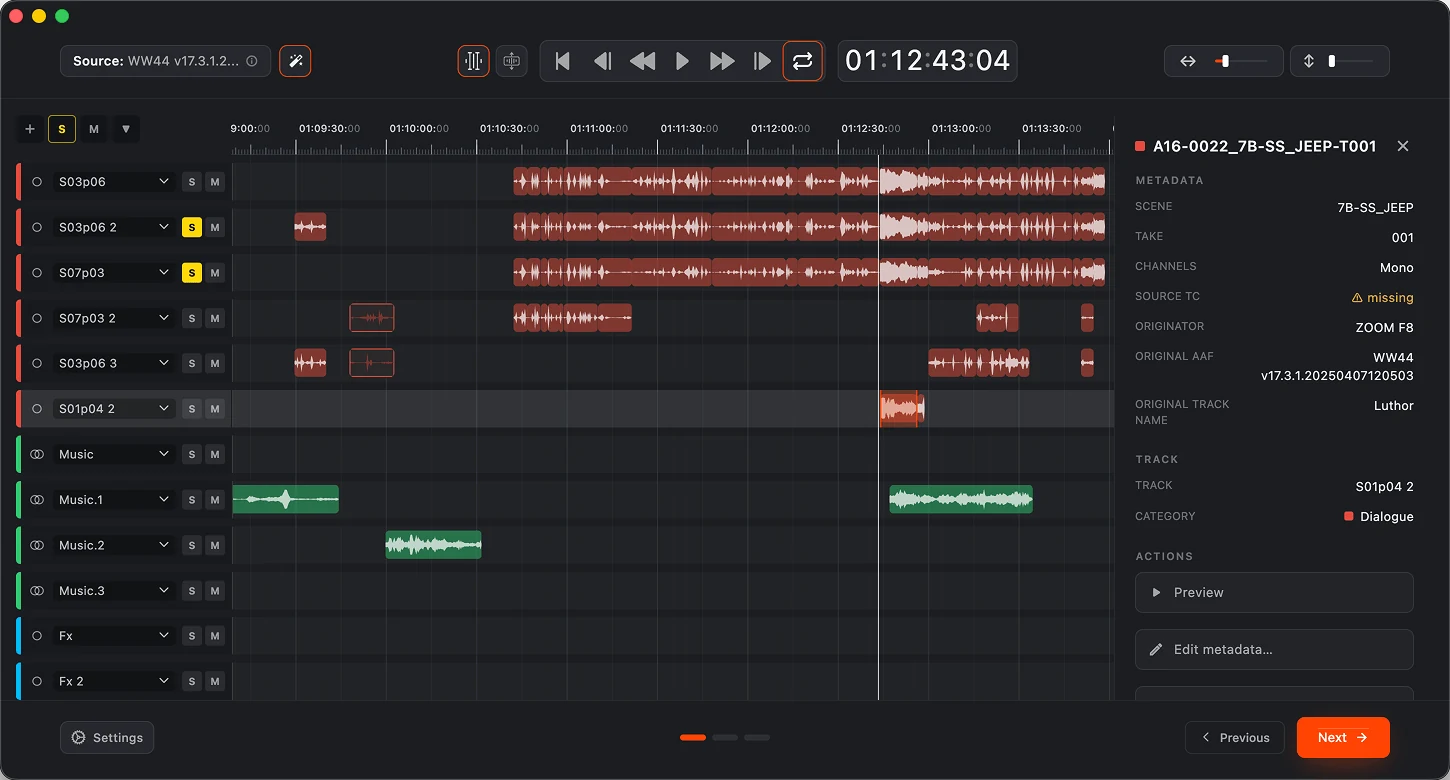Open the S01p04 2 track name dropdown
The image size is (1450, 780).
(114, 409)
